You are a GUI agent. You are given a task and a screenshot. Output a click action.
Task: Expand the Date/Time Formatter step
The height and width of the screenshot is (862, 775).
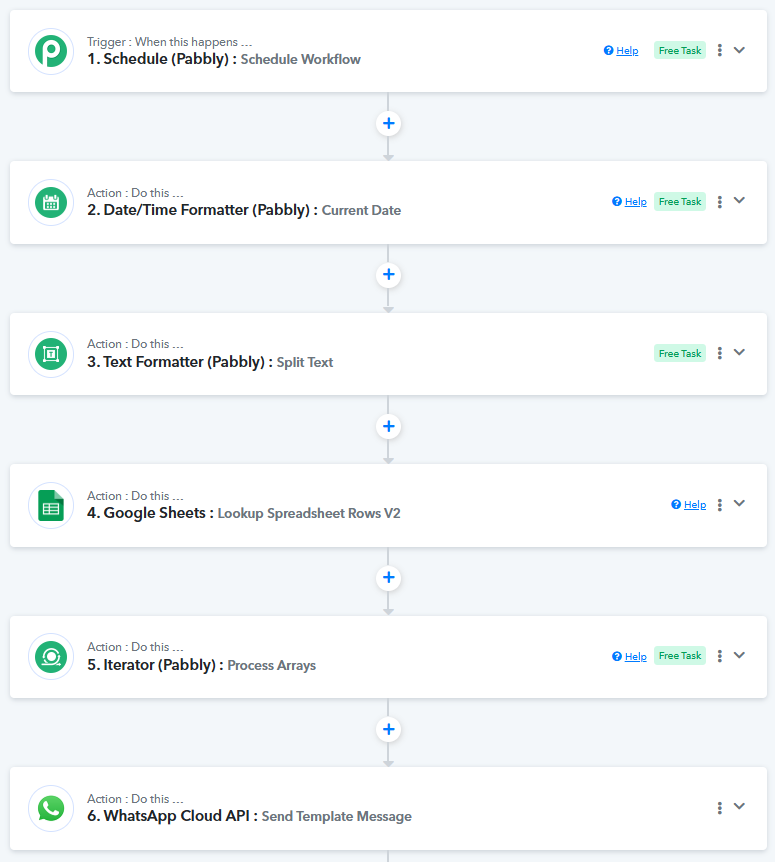point(739,201)
